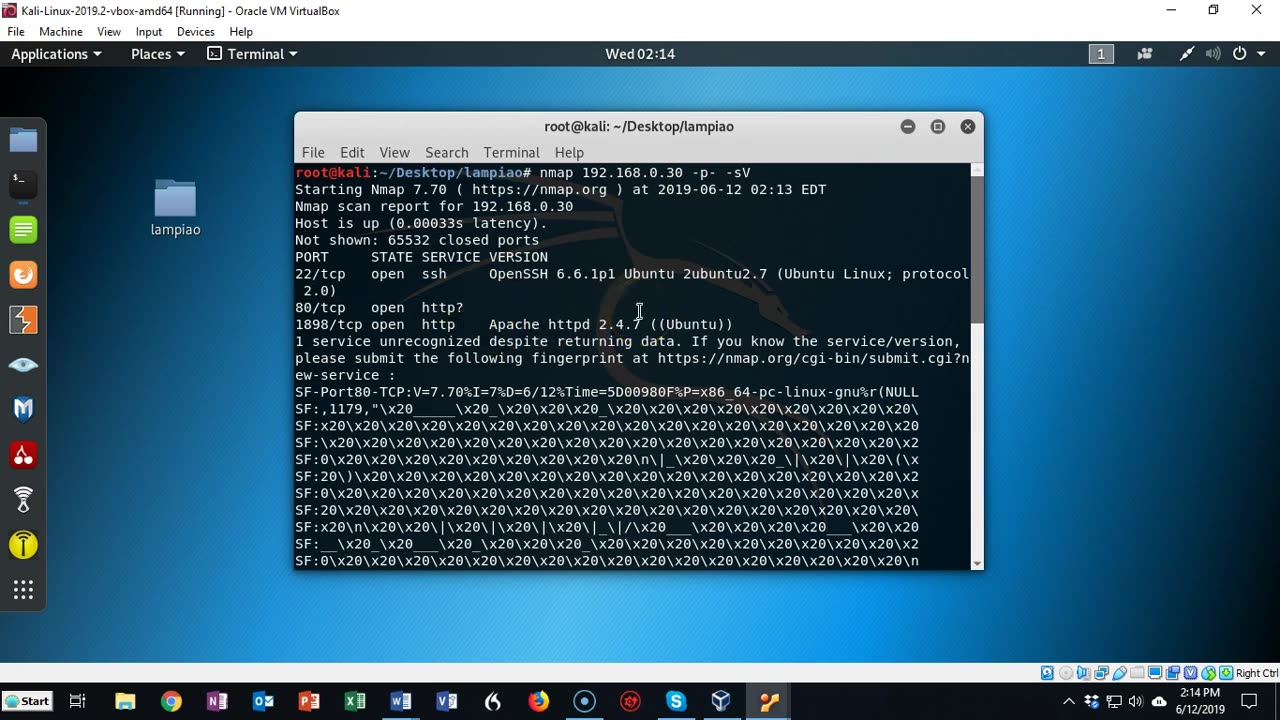Open Windows Start button

27,701
